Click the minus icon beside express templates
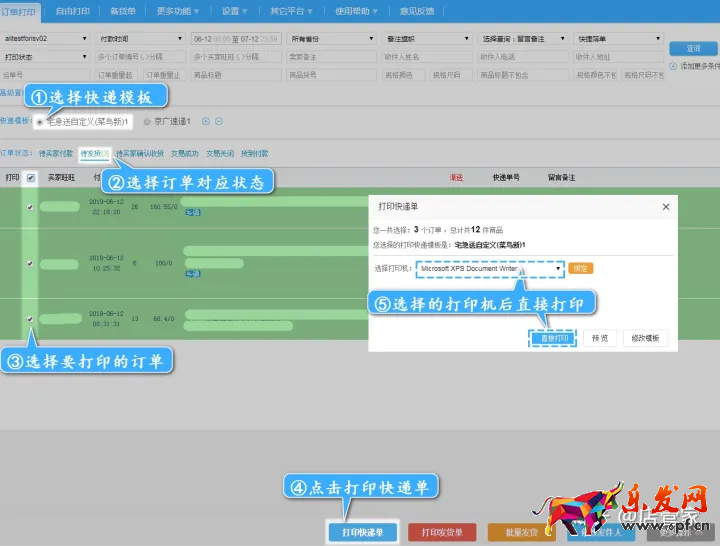The image size is (720, 546). click(x=218, y=122)
